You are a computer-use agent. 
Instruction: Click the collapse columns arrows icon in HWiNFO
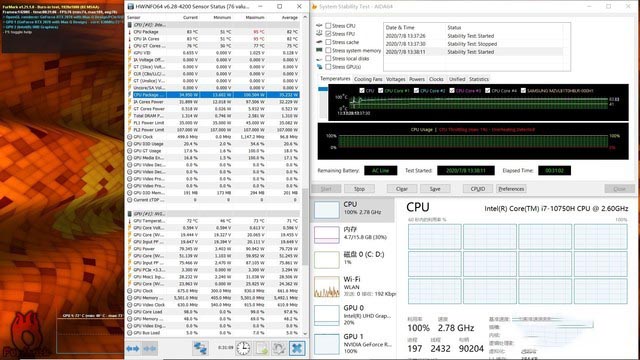150,349
